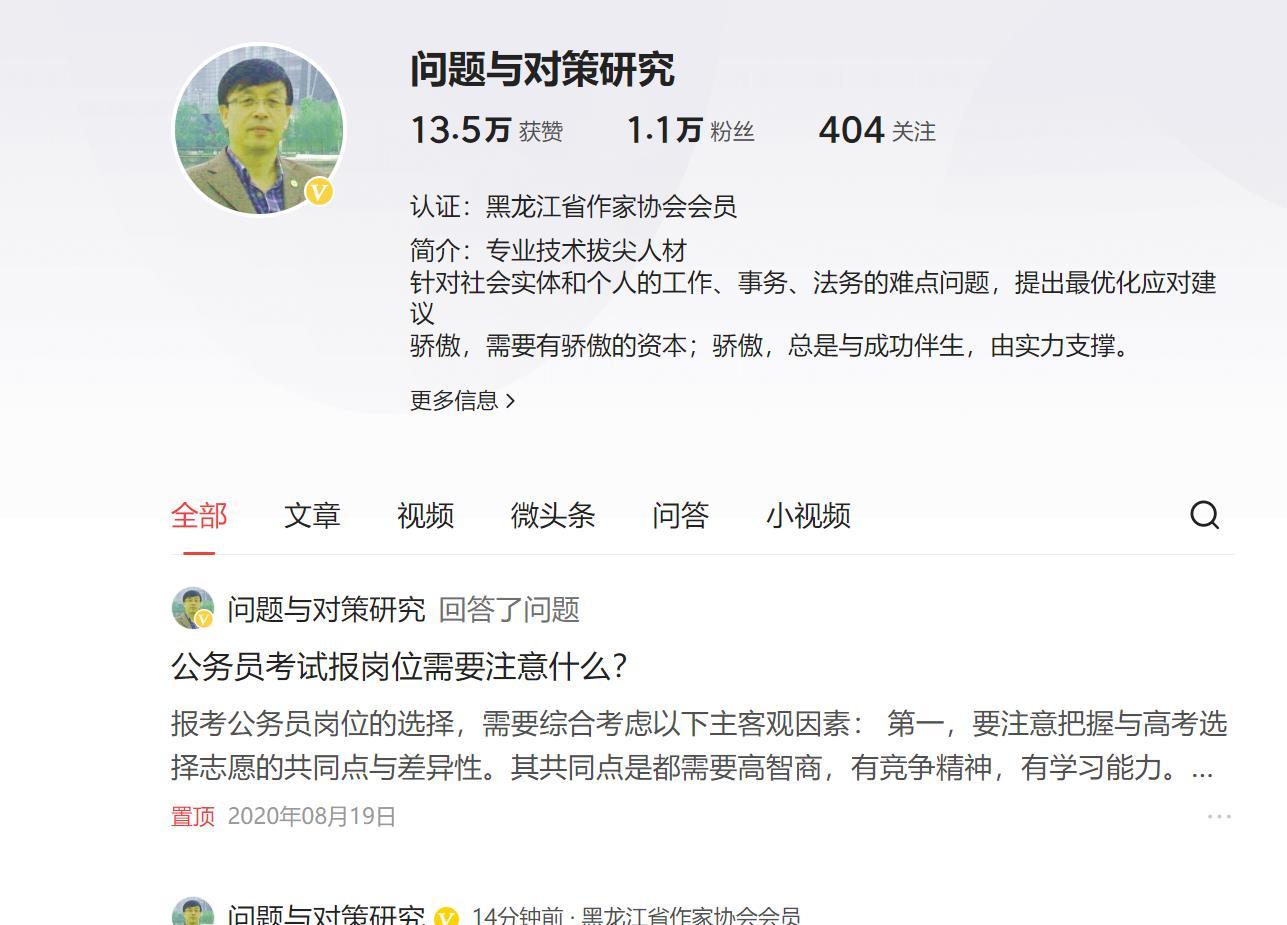
Task: Switch to the 视频 tab
Action: [425, 516]
